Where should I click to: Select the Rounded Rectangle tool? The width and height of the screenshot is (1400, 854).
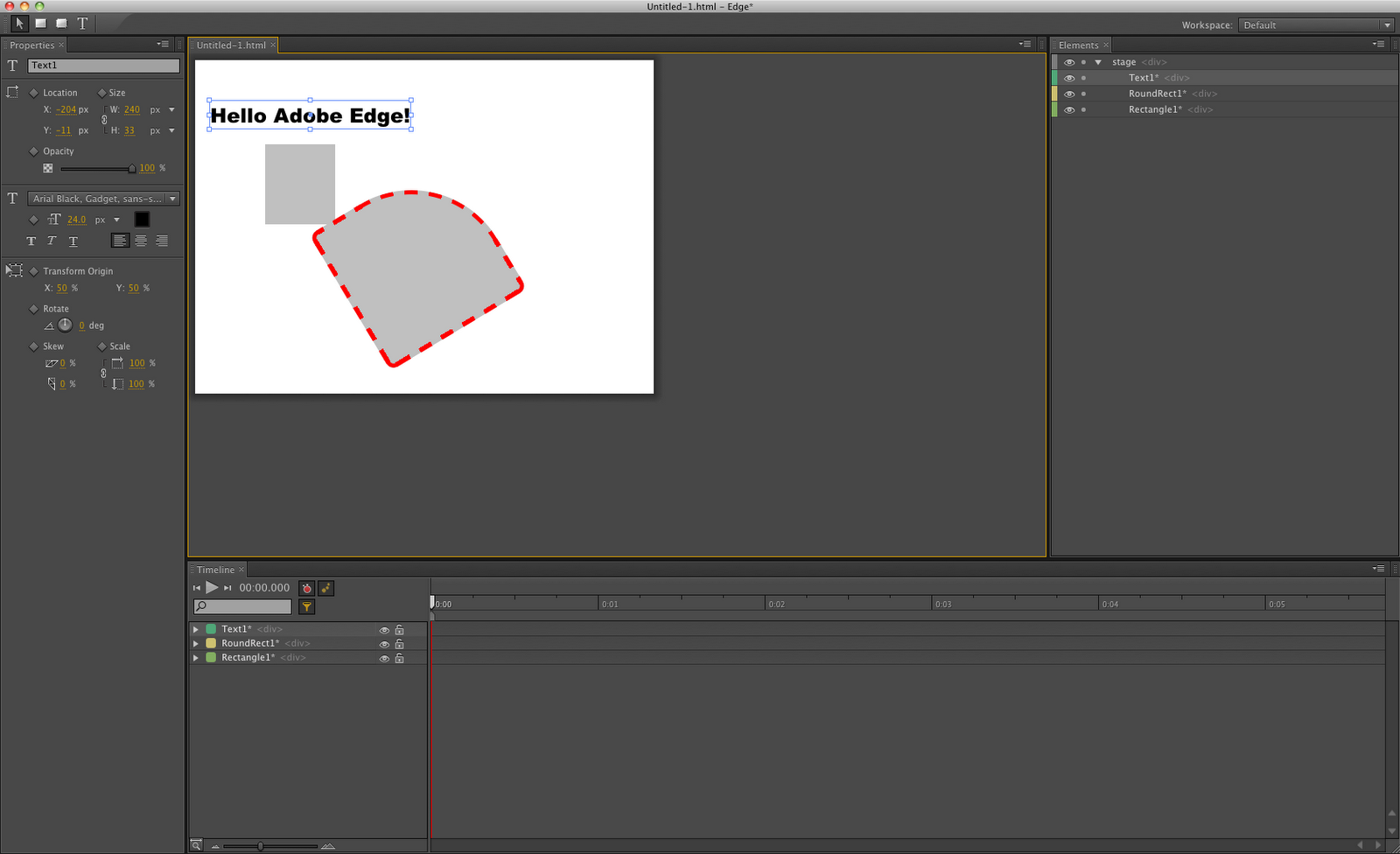coord(61,24)
